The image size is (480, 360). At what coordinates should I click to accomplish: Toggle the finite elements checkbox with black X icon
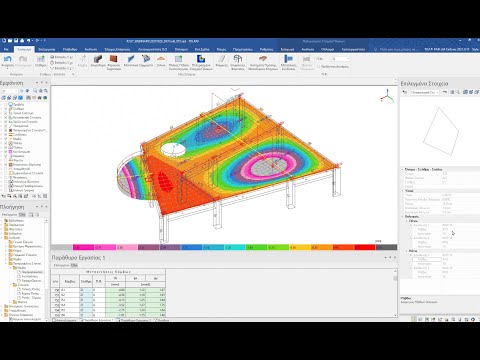click(x=6, y=130)
